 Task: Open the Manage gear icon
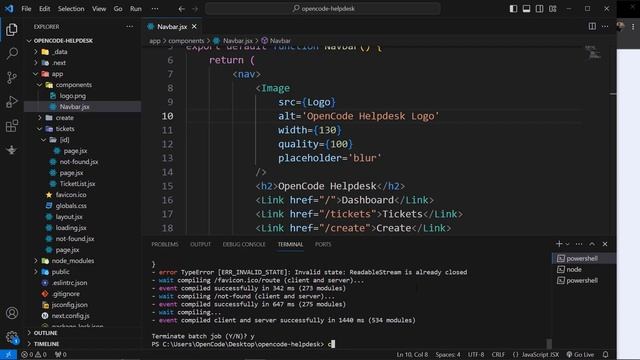click(12, 337)
